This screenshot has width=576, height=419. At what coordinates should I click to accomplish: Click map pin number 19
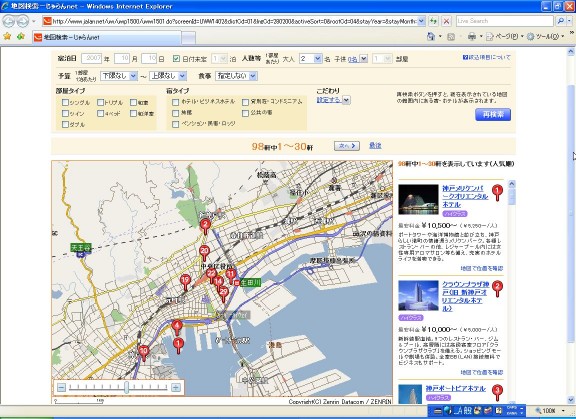[x=185, y=282]
